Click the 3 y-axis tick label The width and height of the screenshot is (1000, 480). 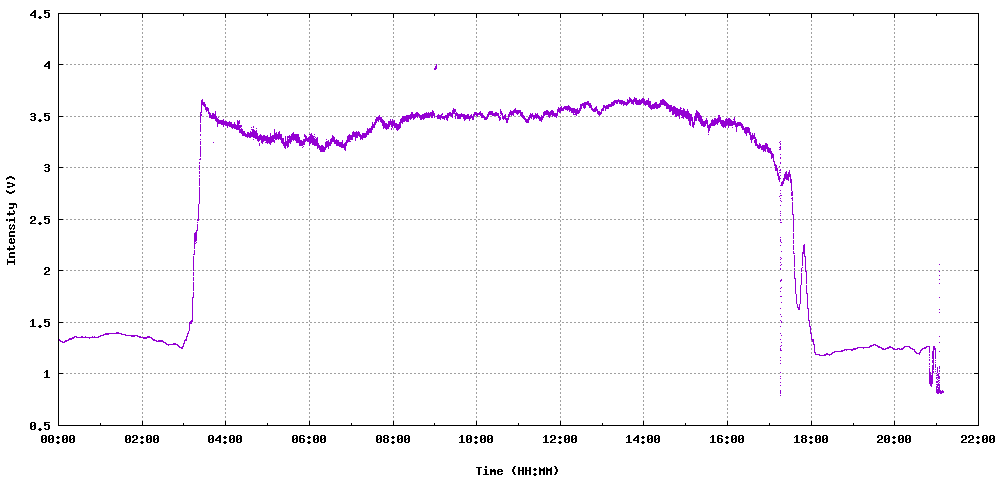point(46,168)
